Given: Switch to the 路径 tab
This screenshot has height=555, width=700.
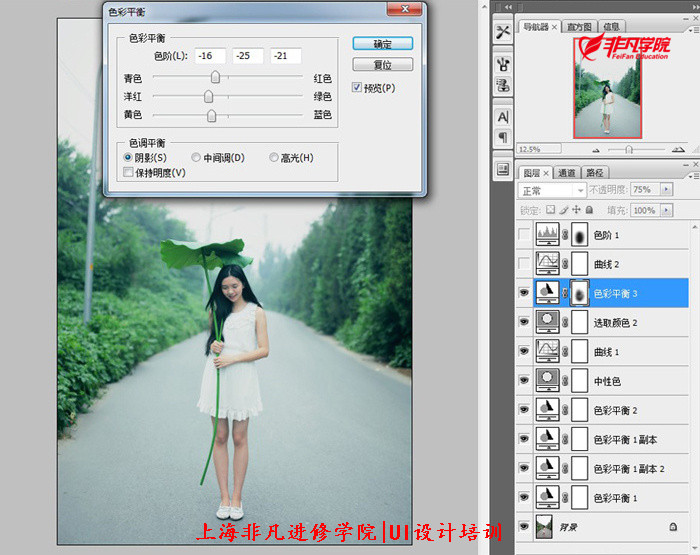Looking at the screenshot, I should tap(595, 173).
